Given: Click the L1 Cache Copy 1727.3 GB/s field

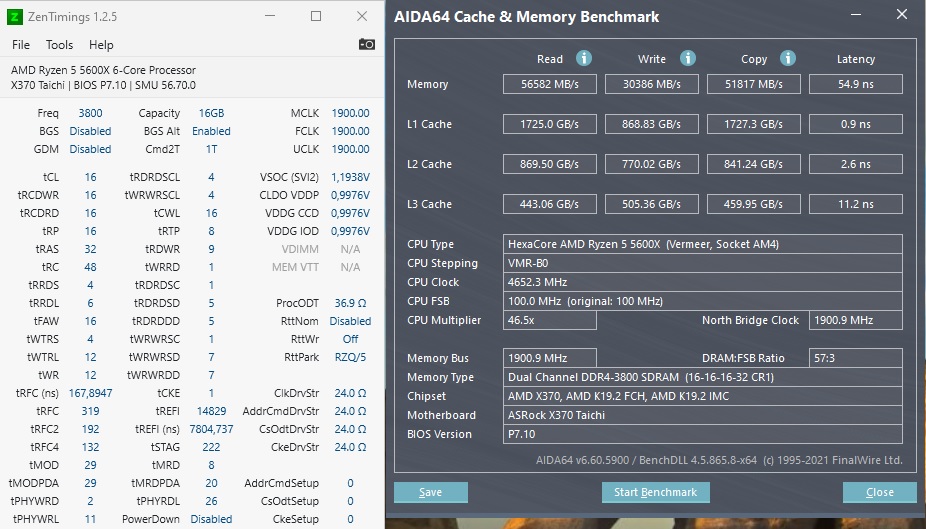Looking at the screenshot, I should [754, 124].
